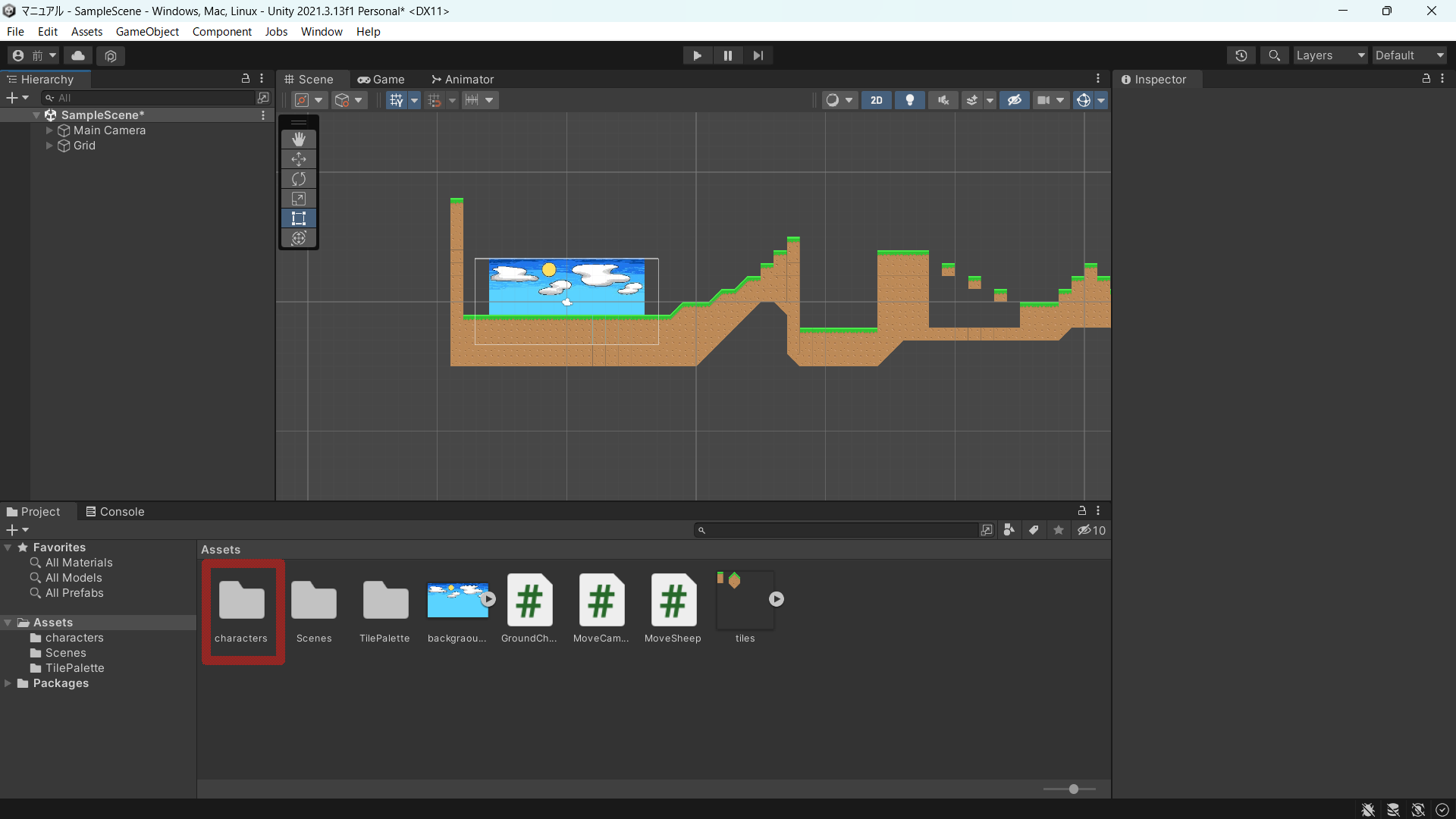The width and height of the screenshot is (1456, 819).
Task: Open the Console tab
Action: (x=115, y=512)
